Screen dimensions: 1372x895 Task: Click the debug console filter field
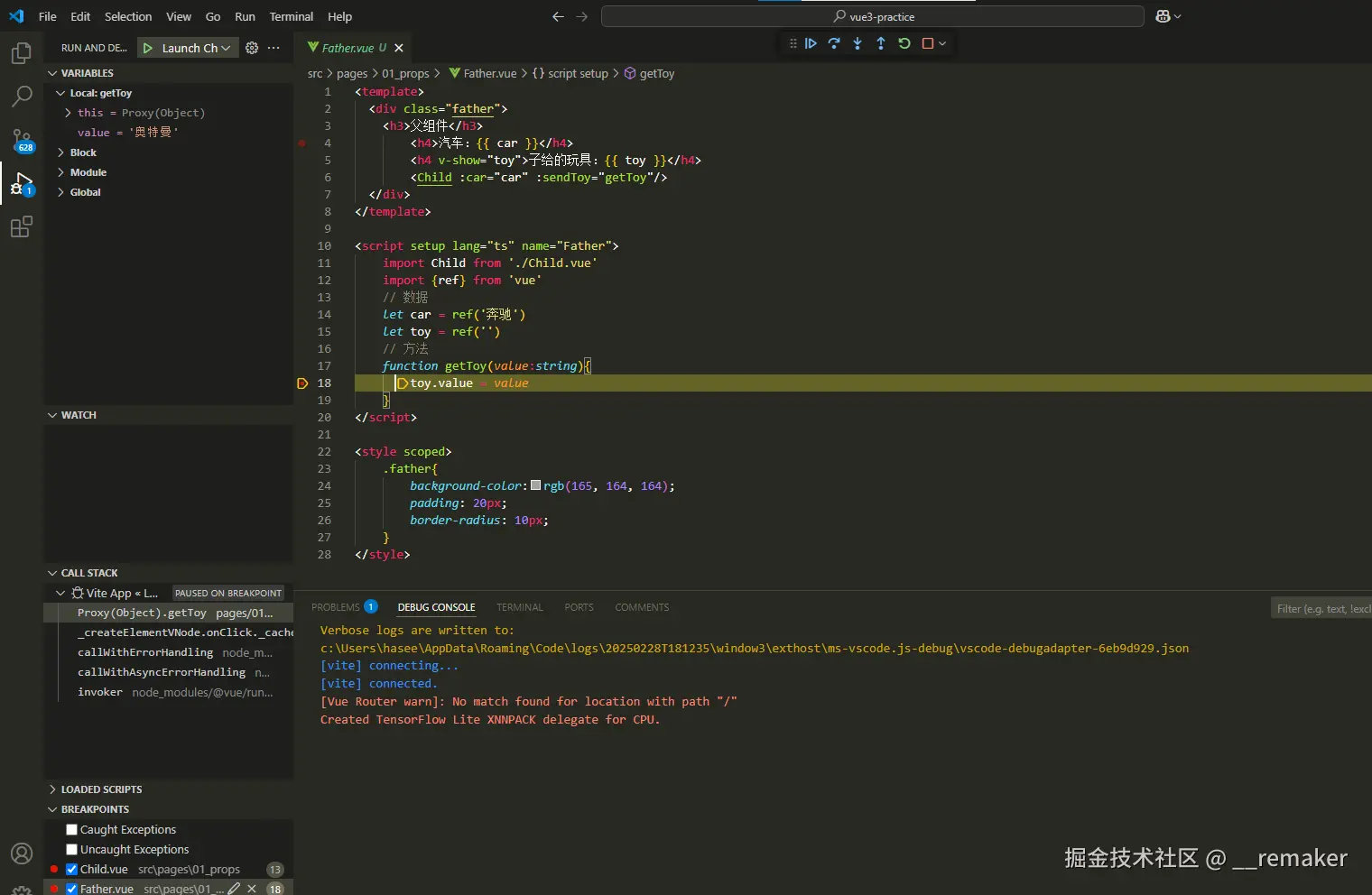click(1321, 609)
